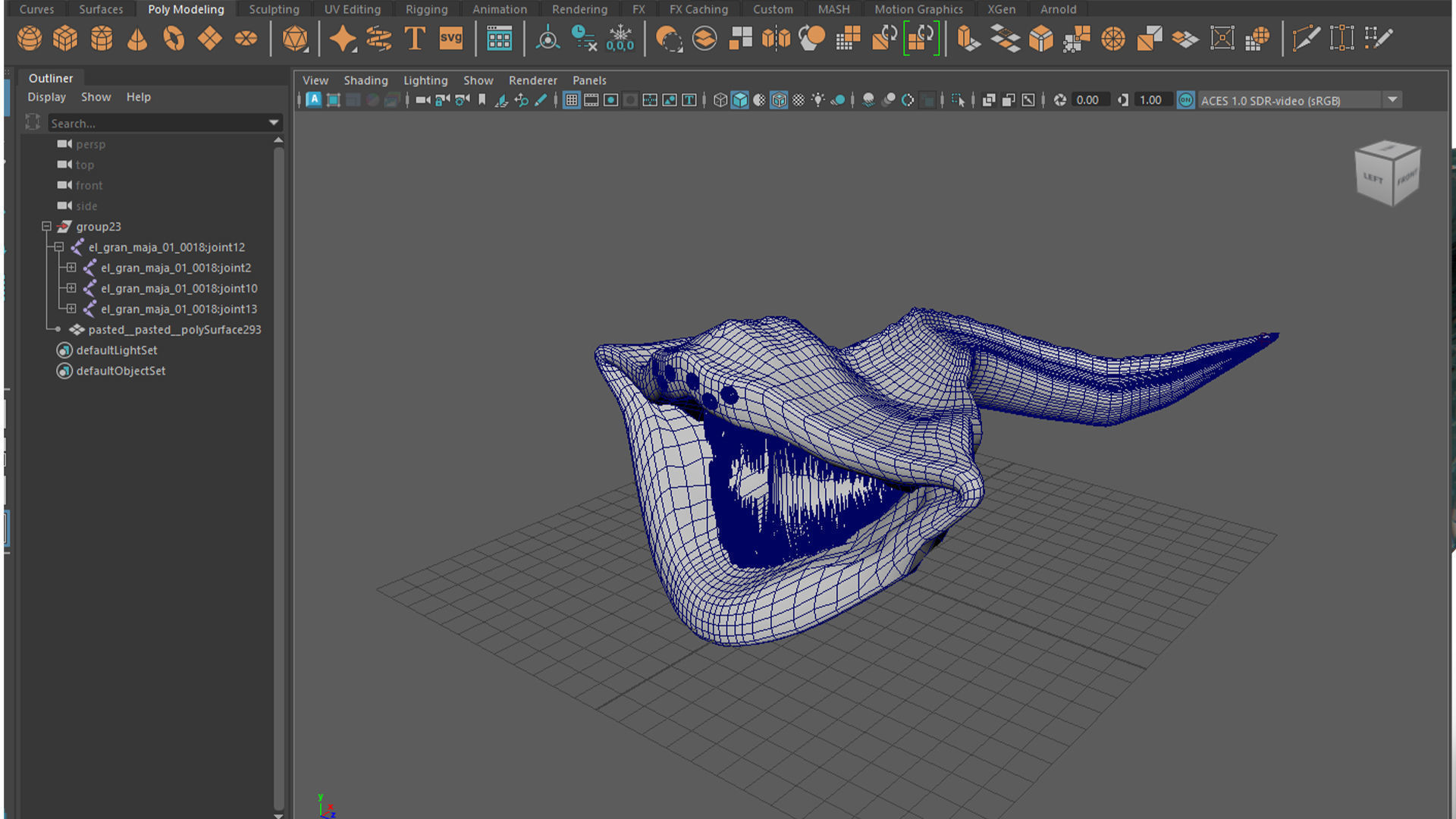Toggle the ON color management button
This screenshot has width=1456, height=819.
[1185, 100]
